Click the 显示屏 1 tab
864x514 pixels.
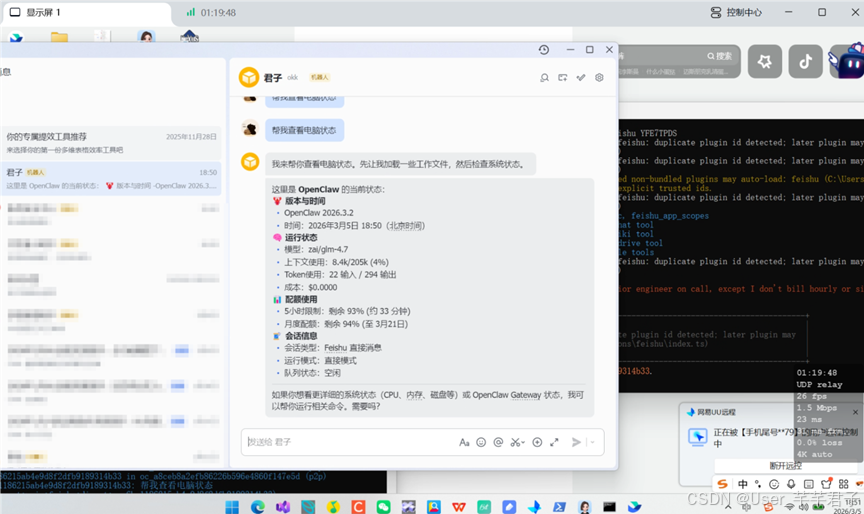tap(85, 13)
